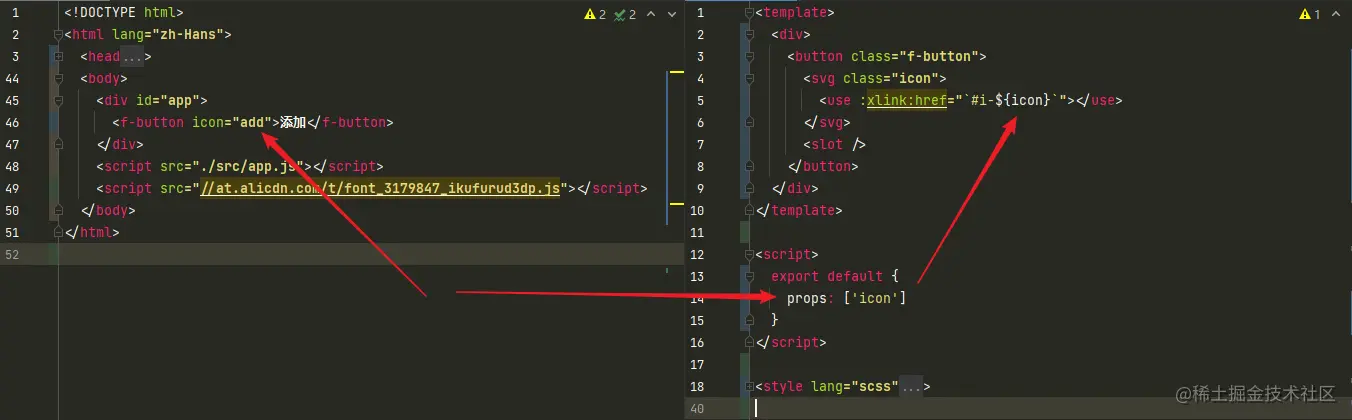Screen dimensions: 1352x420
Task: Collapse the html tag fold on line 2
Action: [x=58, y=34]
